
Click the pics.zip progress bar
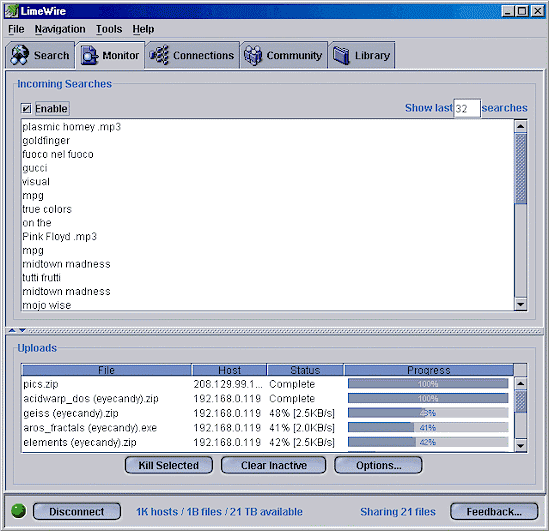tap(428, 384)
